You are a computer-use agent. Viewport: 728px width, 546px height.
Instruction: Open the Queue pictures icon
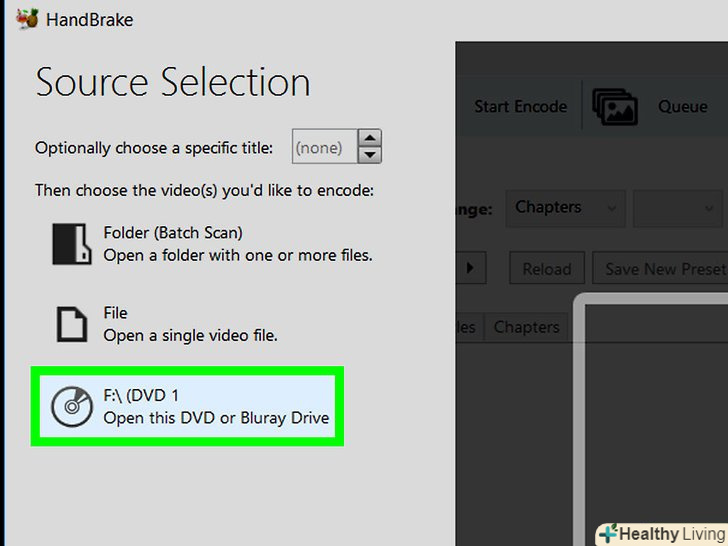coord(615,107)
